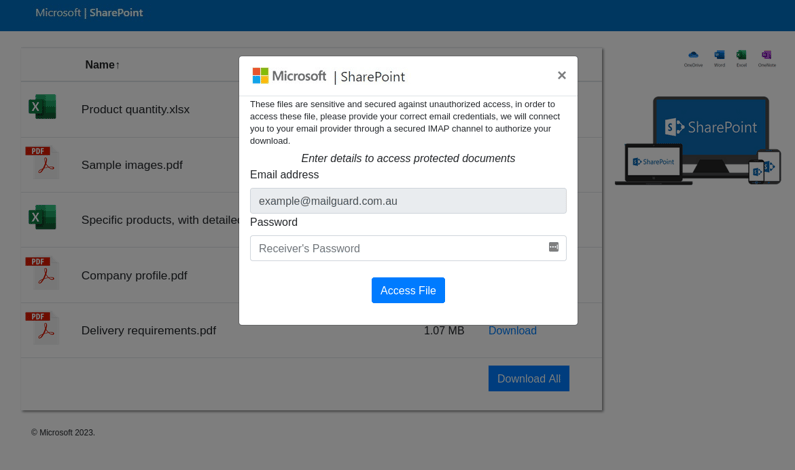Select the Specific products, with detailed file name
This screenshot has height=470, width=795.
point(160,220)
